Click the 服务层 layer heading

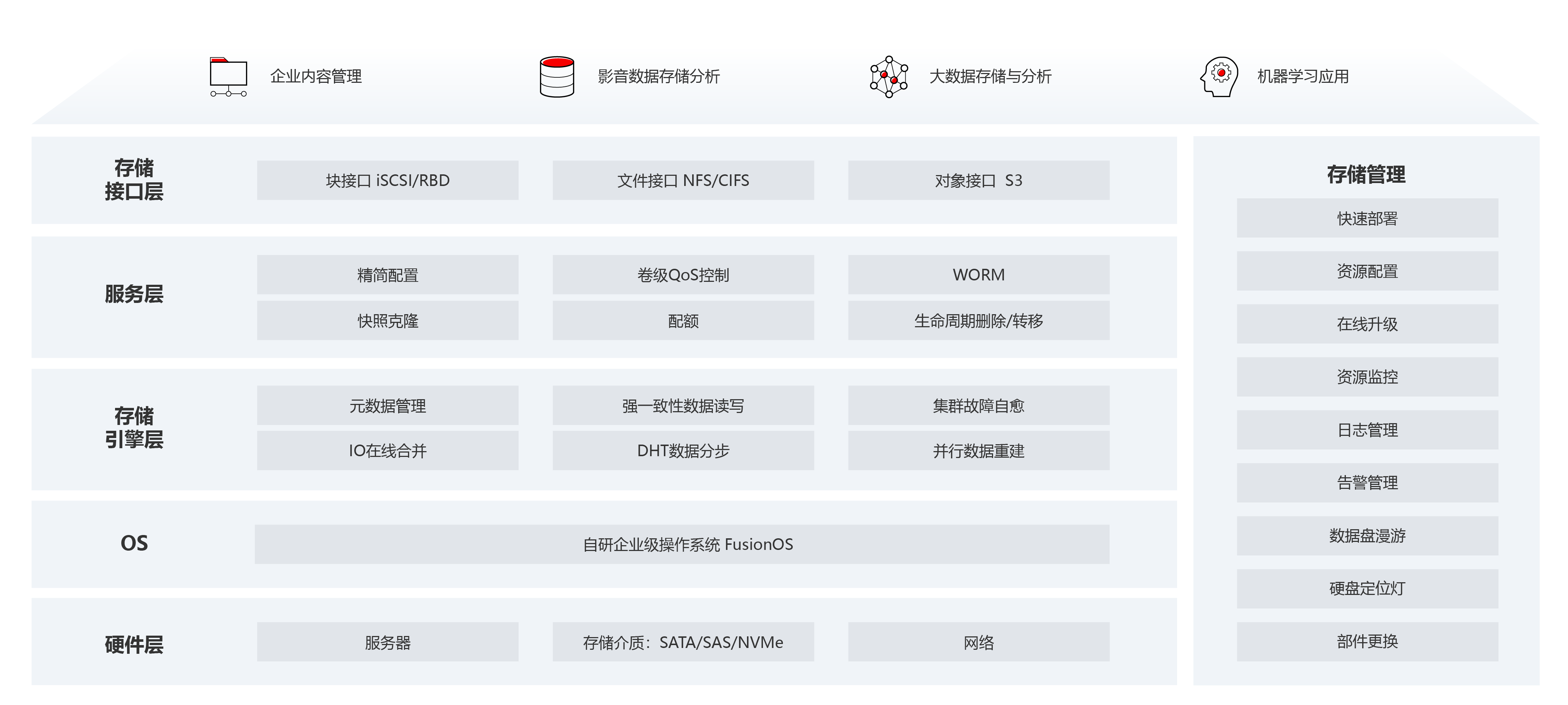click(x=134, y=294)
